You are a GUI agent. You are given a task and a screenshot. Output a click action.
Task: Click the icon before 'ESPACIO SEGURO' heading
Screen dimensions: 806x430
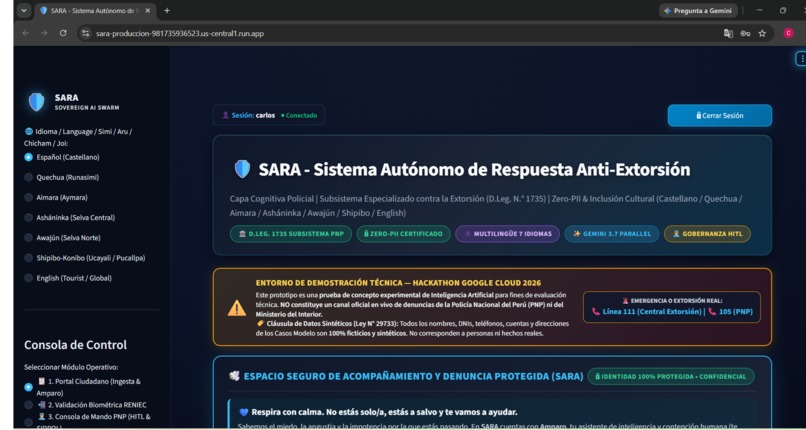pos(234,376)
